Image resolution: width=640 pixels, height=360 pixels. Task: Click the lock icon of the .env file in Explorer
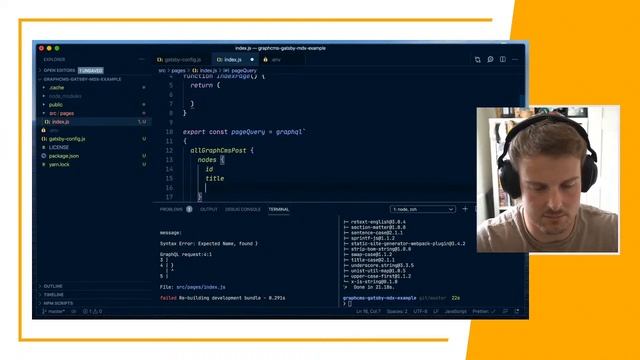pyautogui.click(x=43, y=130)
